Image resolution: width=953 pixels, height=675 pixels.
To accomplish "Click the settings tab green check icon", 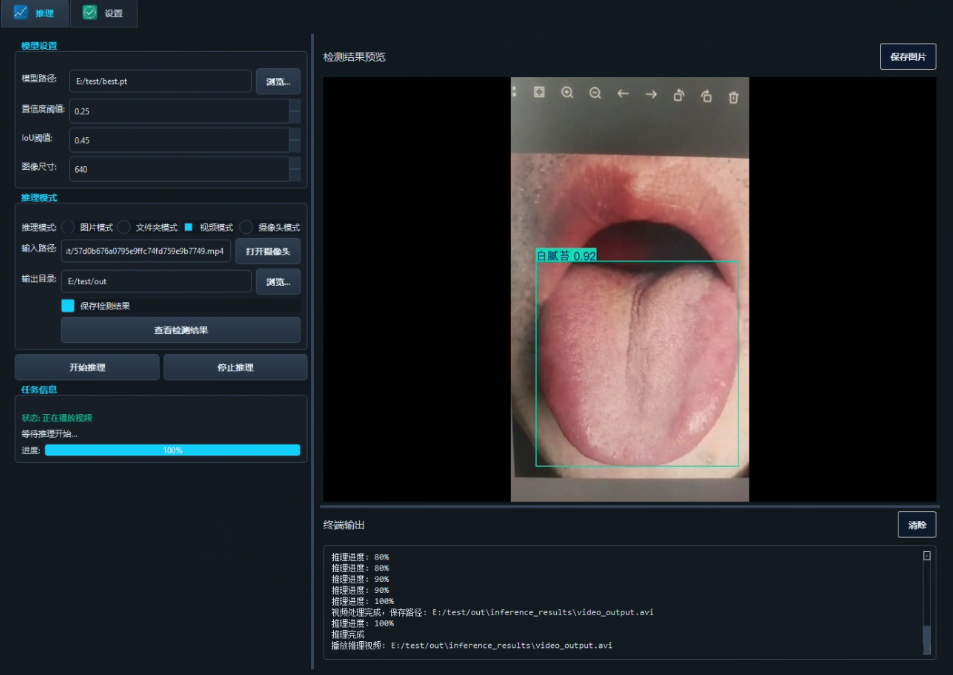I will (90, 13).
